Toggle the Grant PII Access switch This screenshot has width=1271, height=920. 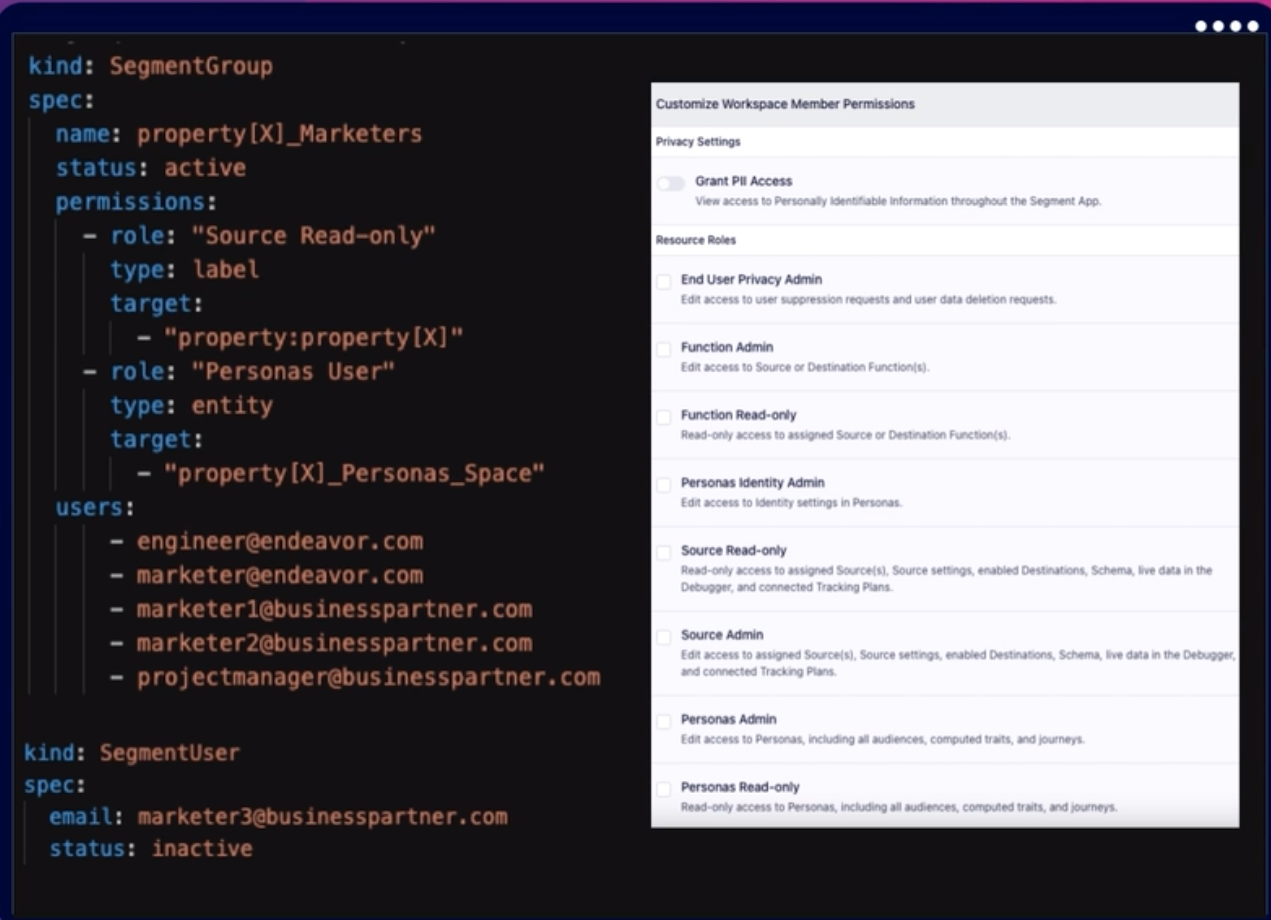[x=671, y=183]
